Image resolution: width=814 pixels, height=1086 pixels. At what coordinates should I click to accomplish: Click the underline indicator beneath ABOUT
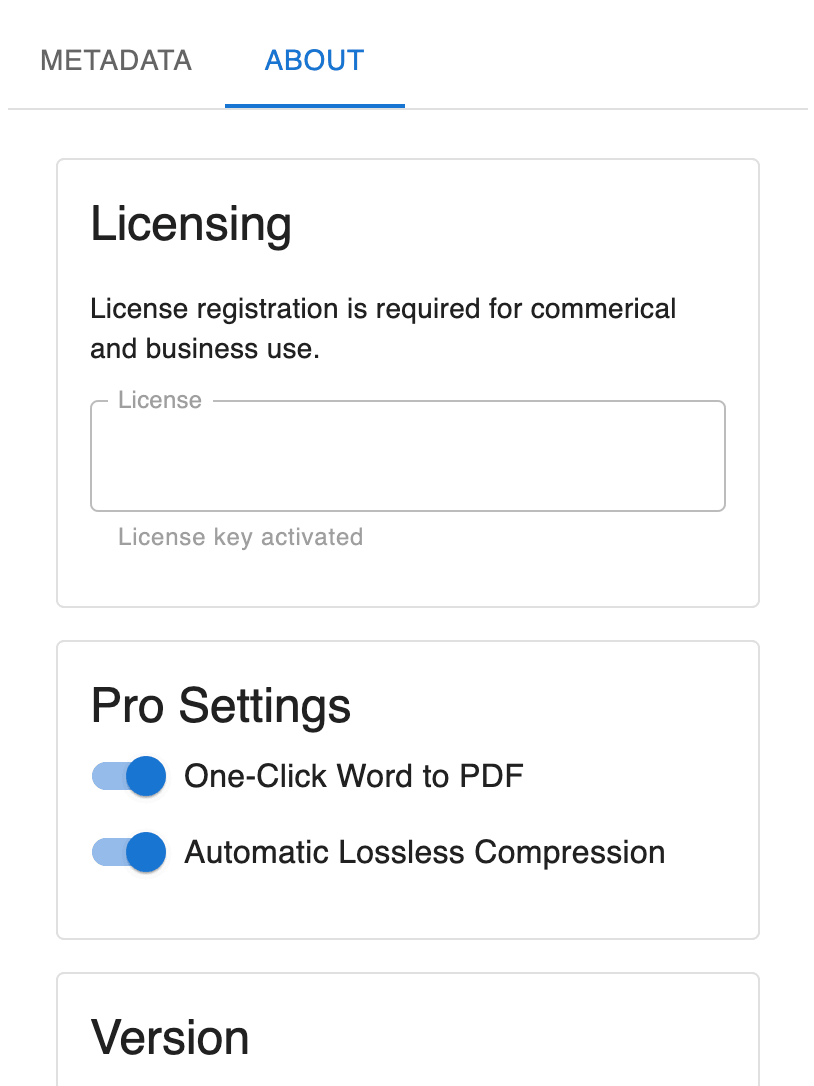(x=314, y=102)
